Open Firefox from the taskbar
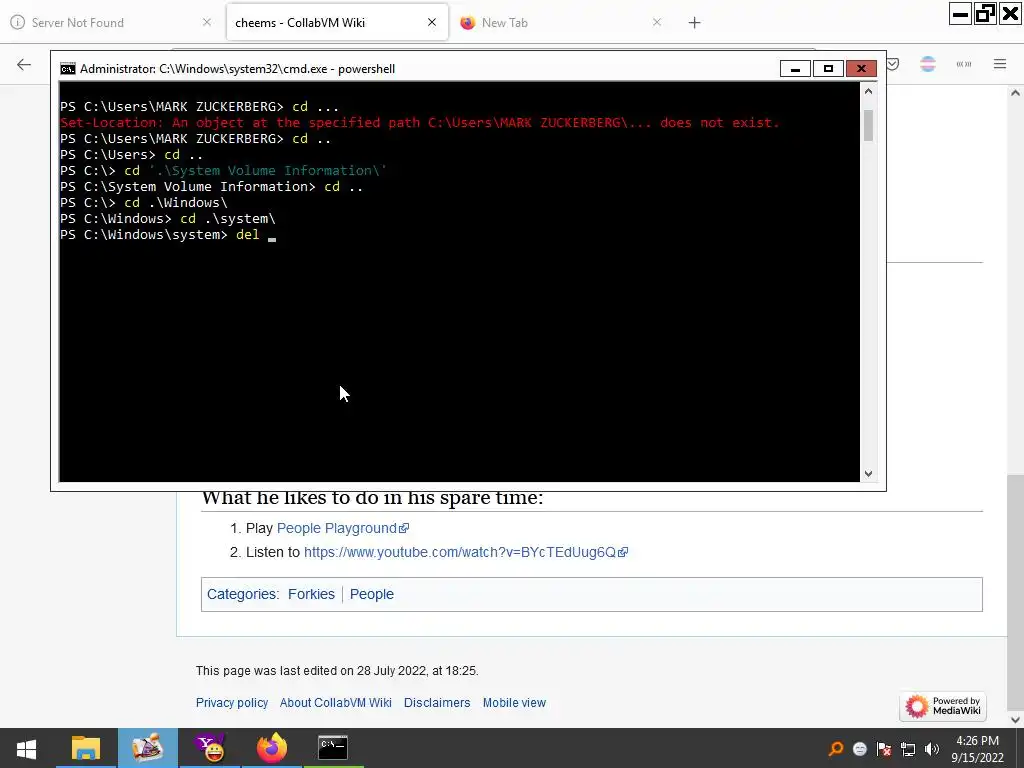The height and width of the screenshot is (768, 1024). pyautogui.click(x=272, y=748)
